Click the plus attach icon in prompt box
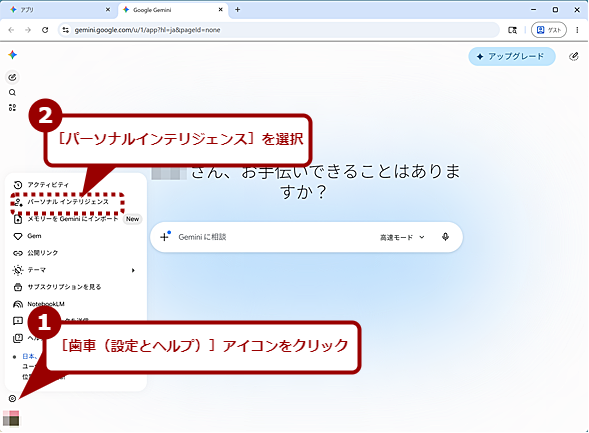589x433 pixels. (165, 237)
